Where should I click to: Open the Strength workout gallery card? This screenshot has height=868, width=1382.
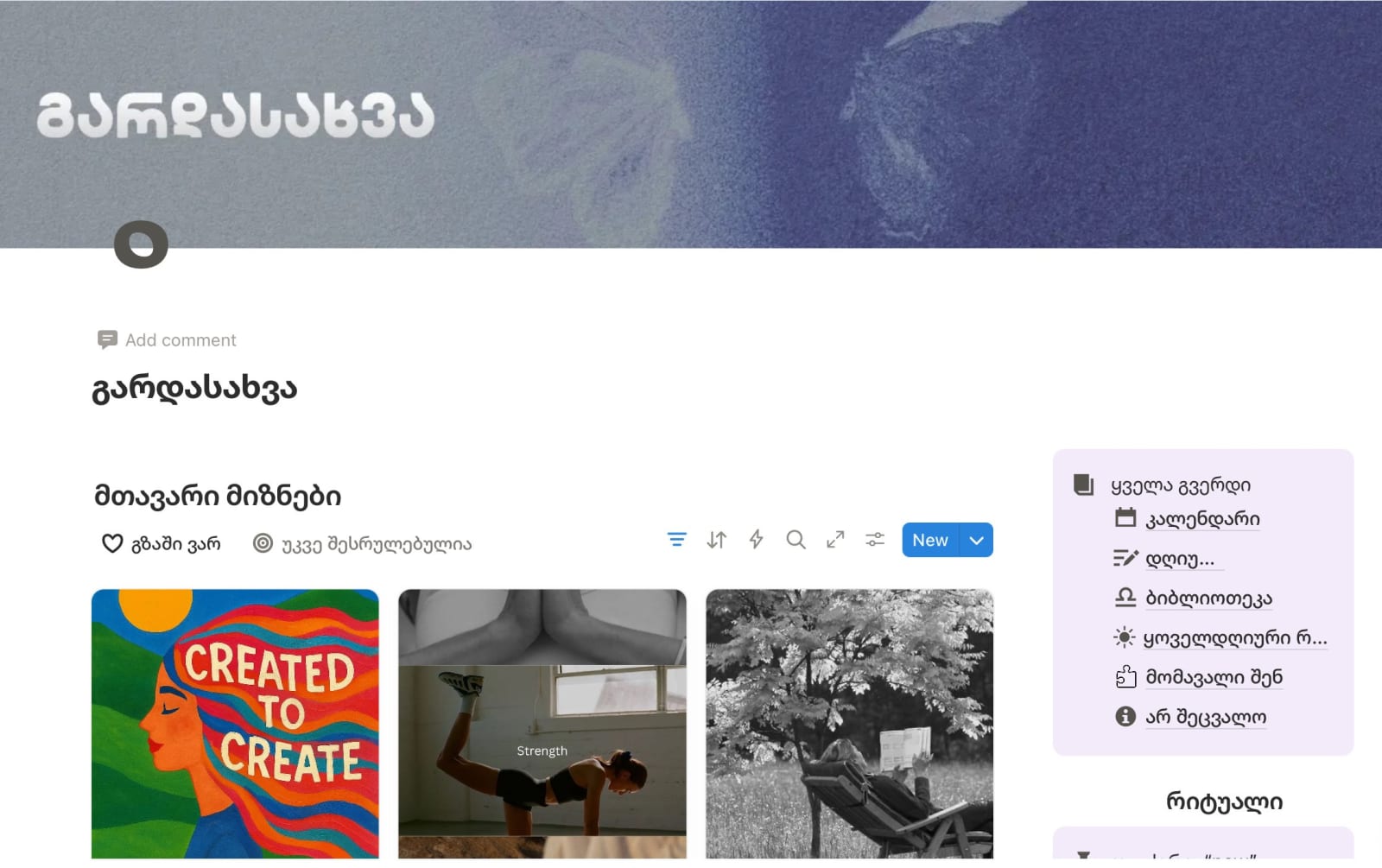pos(542,724)
